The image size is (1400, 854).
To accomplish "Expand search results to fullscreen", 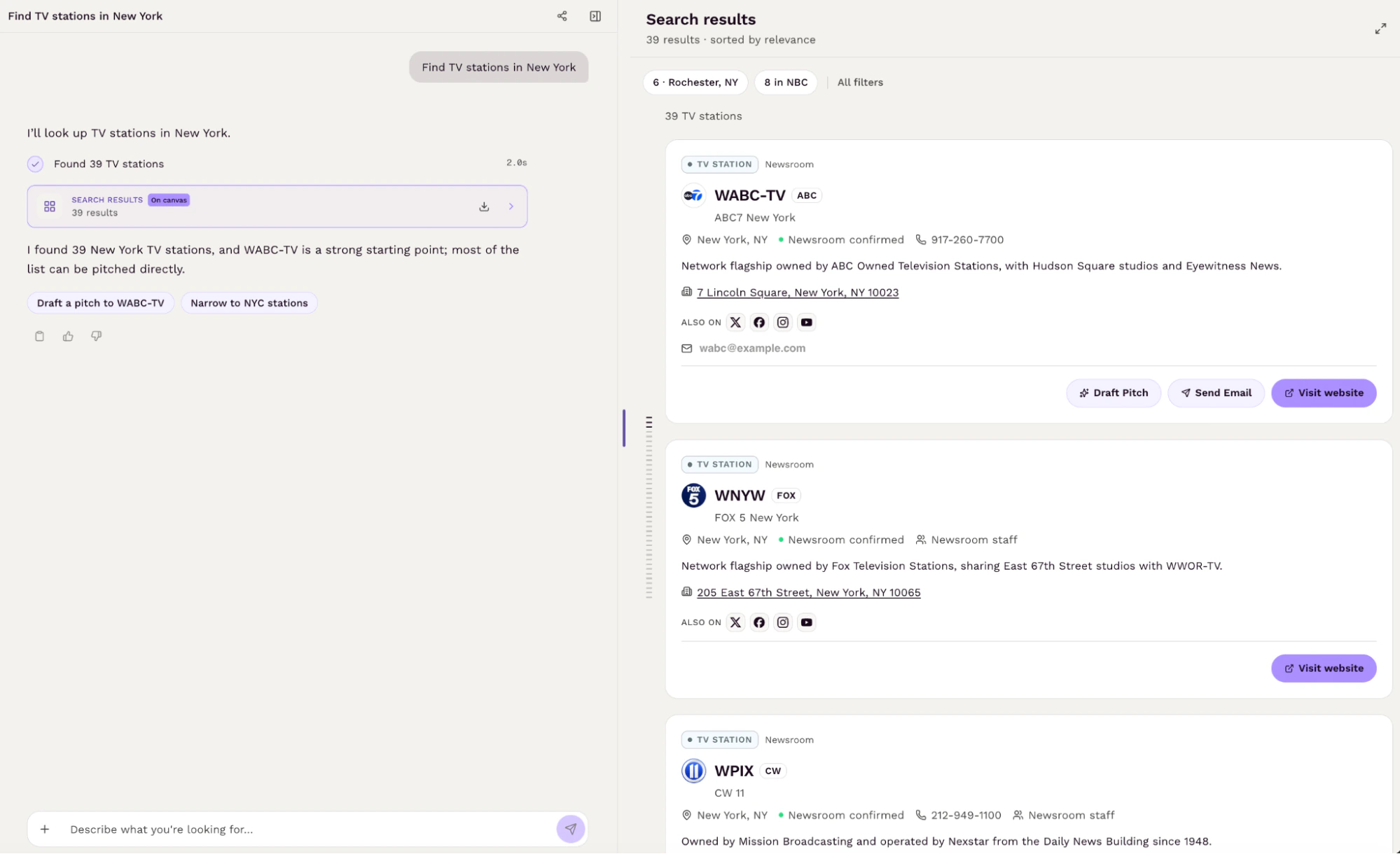I will pos(1380,29).
